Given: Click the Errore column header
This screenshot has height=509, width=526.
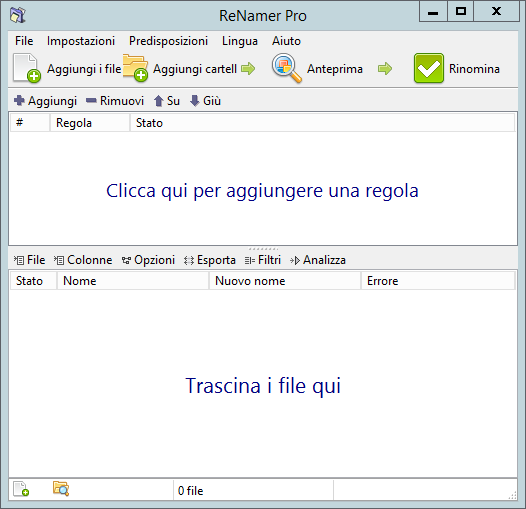Looking at the screenshot, I should [x=438, y=281].
